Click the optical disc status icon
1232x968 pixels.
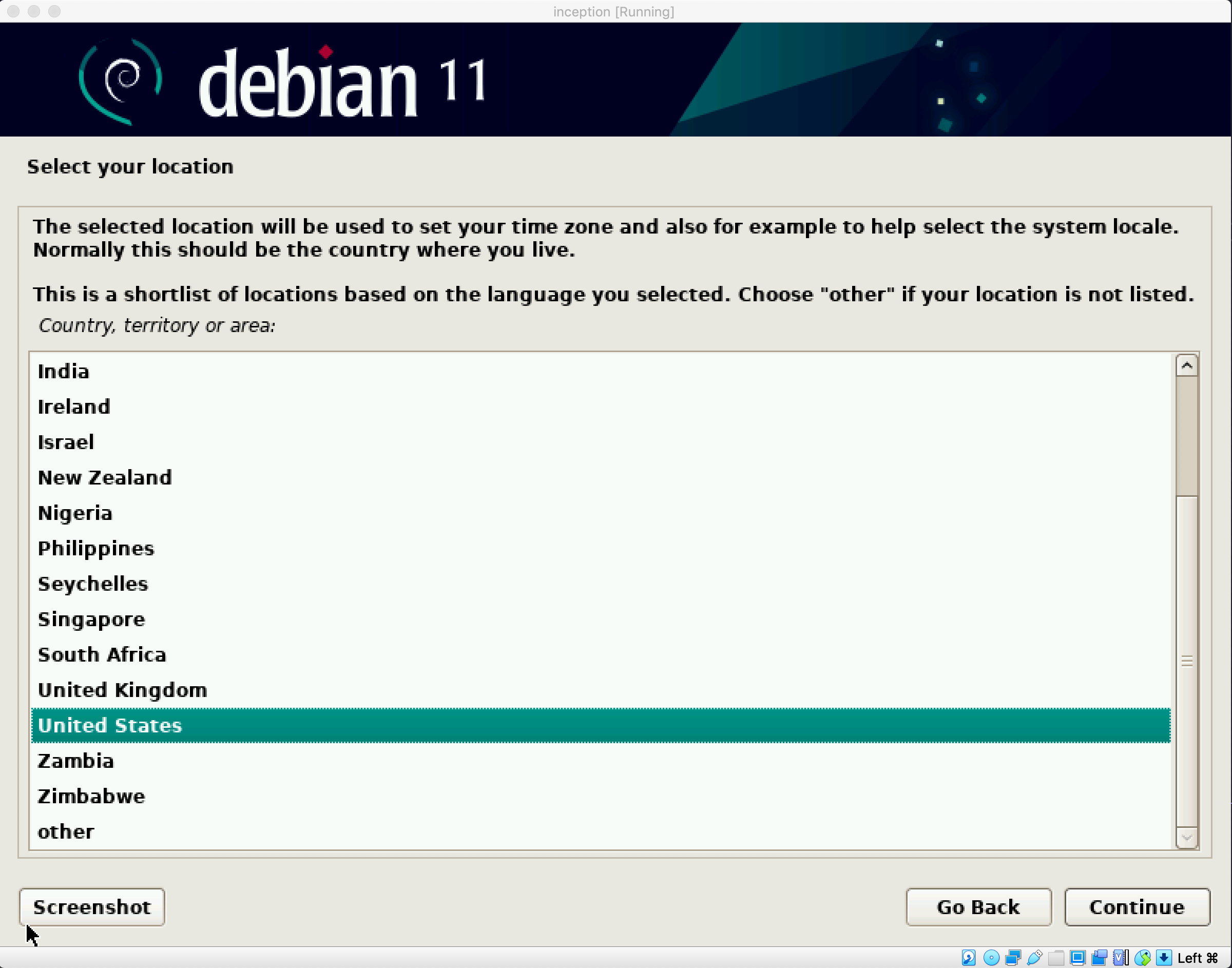coord(991,958)
